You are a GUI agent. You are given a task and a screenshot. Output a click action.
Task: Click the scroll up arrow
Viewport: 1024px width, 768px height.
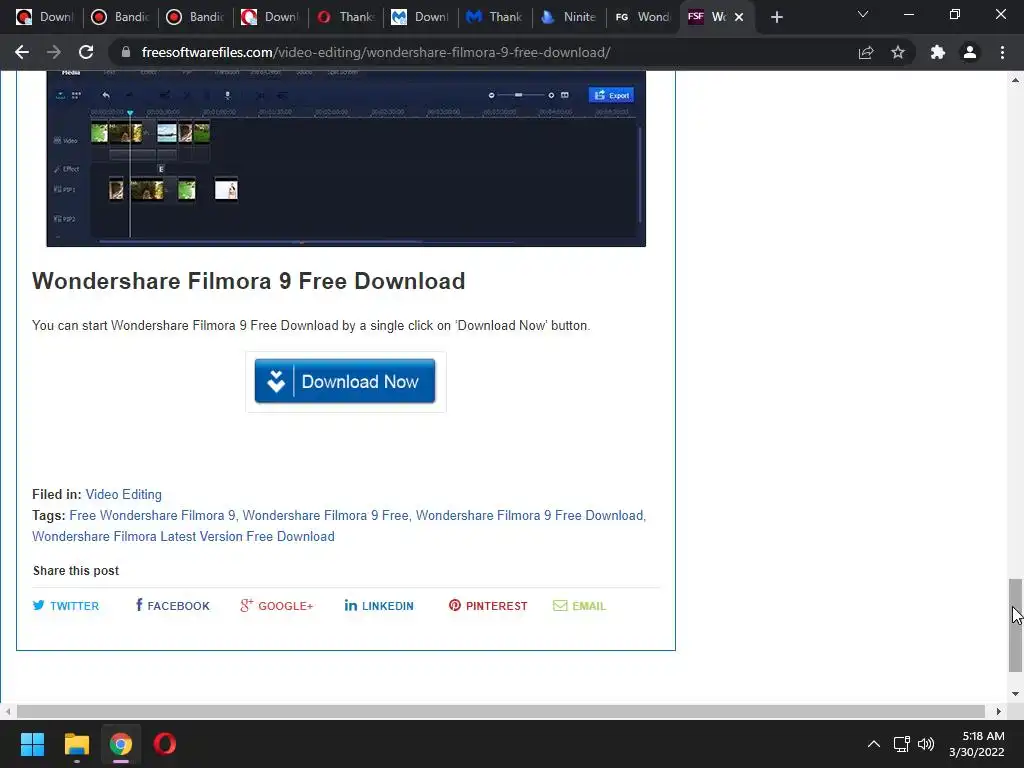tap(1015, 80)
